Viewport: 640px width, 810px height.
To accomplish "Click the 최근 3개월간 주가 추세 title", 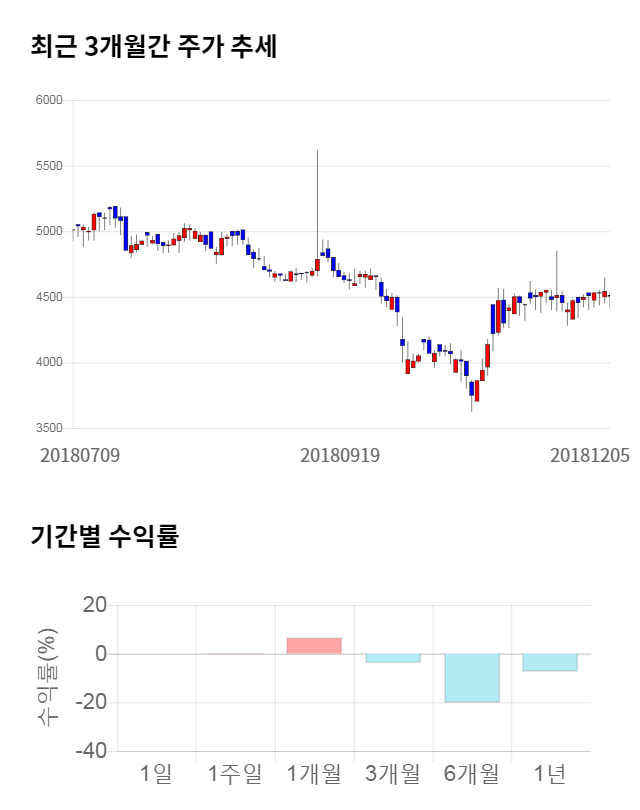I will [x=153, y=45].
